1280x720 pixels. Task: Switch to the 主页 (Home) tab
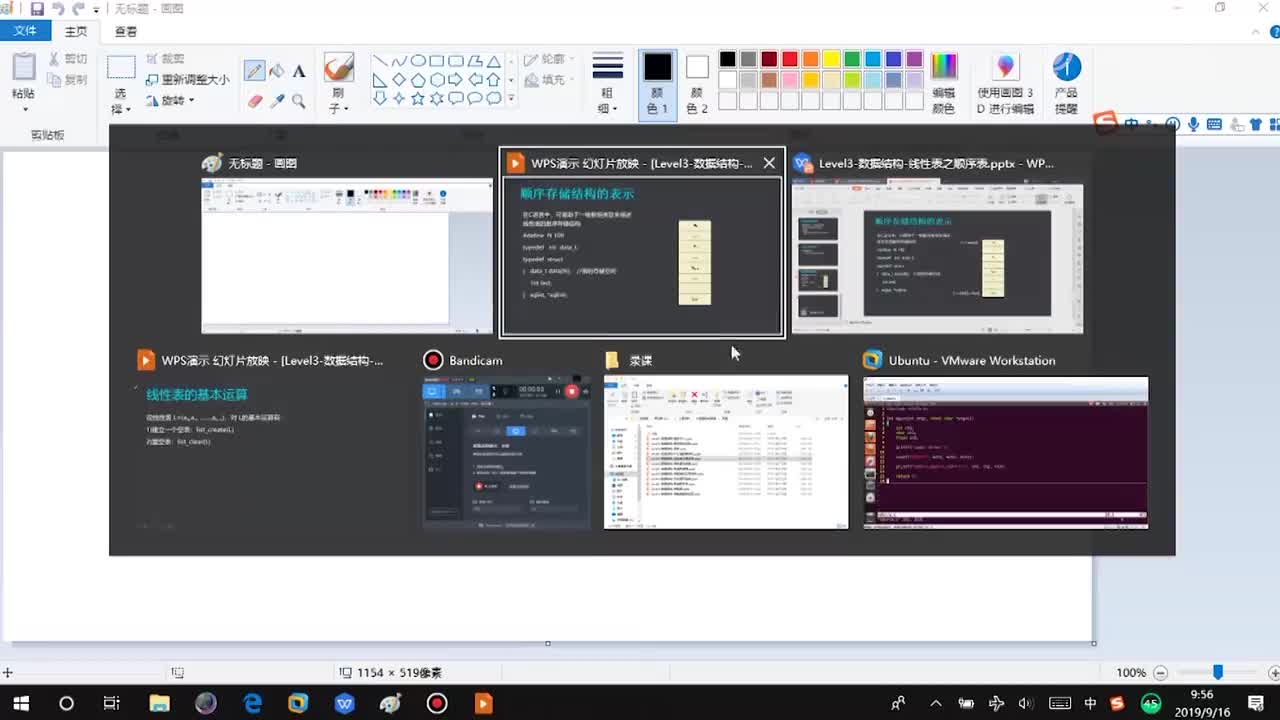(76, 32)
